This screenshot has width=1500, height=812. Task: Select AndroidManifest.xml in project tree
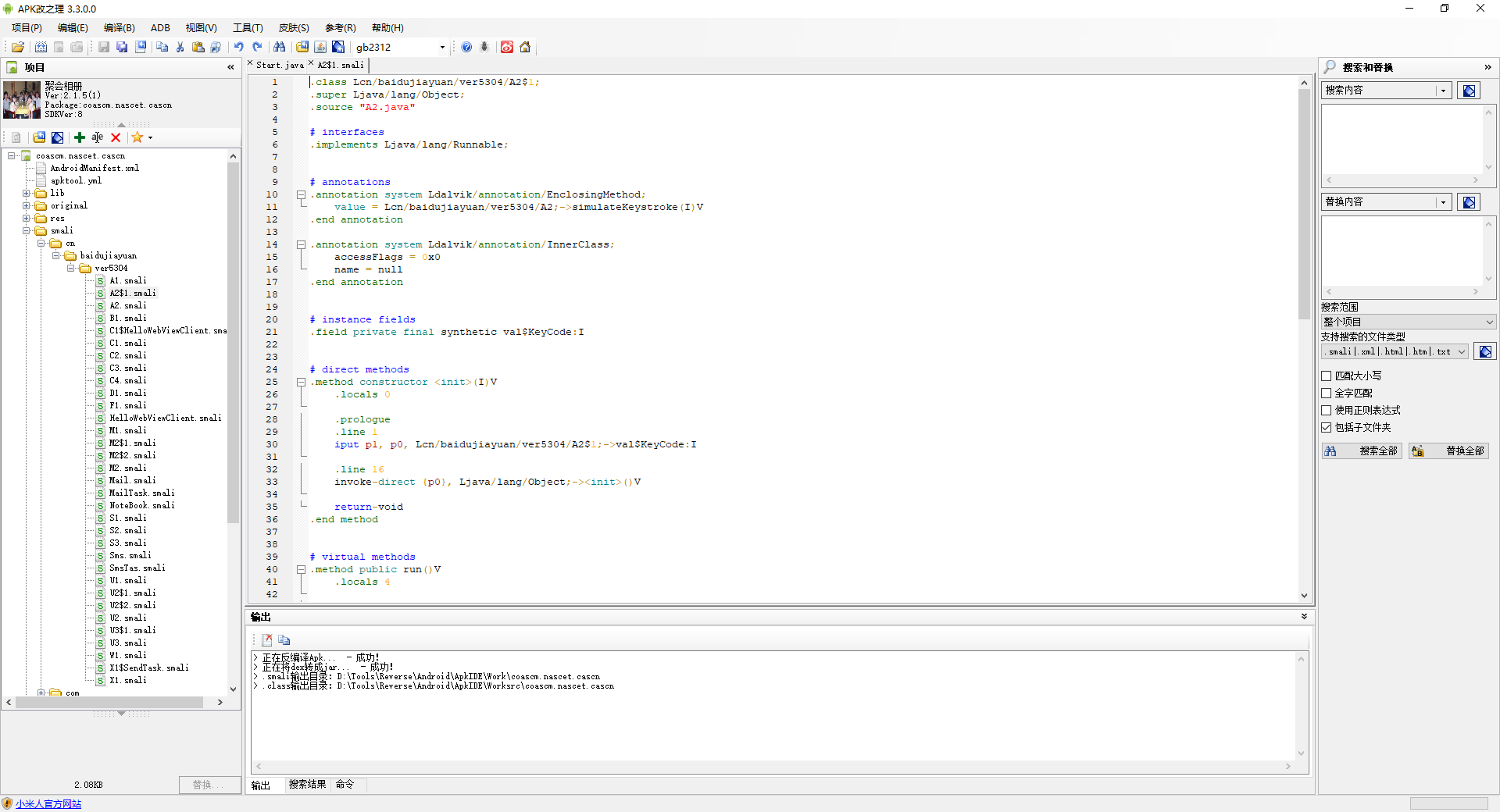[95, 168]
